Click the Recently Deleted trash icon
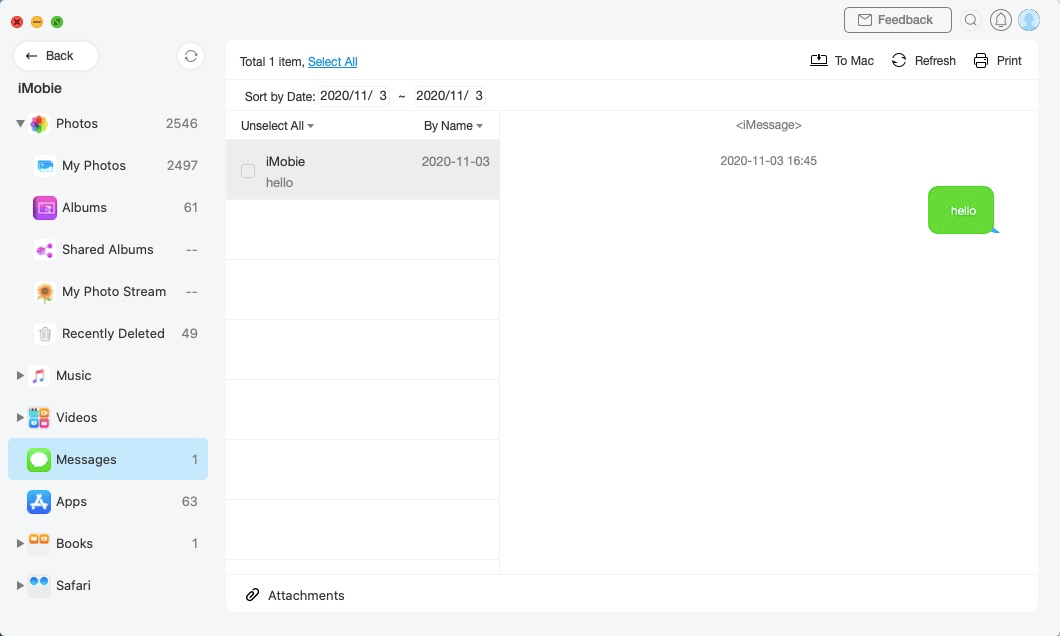 tap(45, 334)
